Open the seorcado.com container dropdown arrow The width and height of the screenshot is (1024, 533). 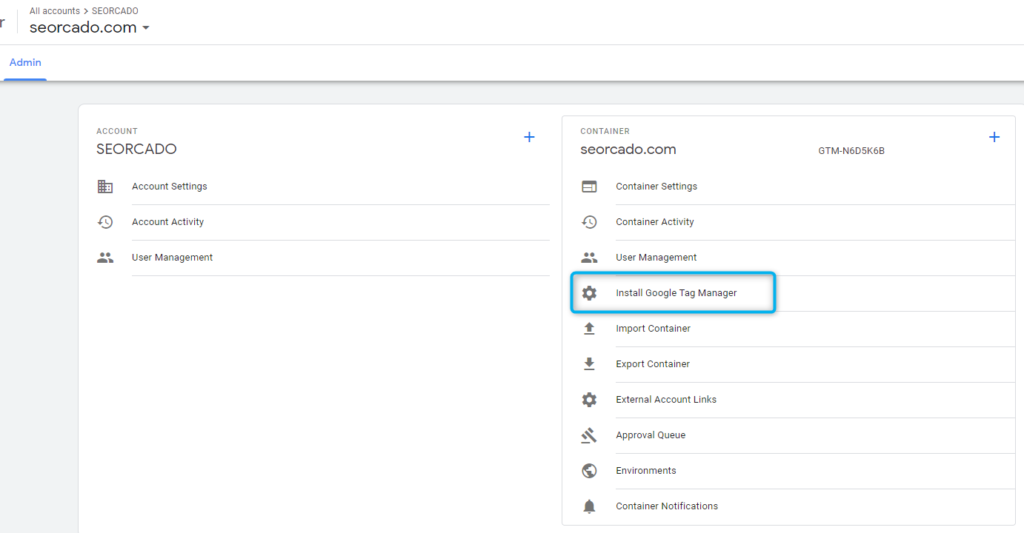[146, 28]
